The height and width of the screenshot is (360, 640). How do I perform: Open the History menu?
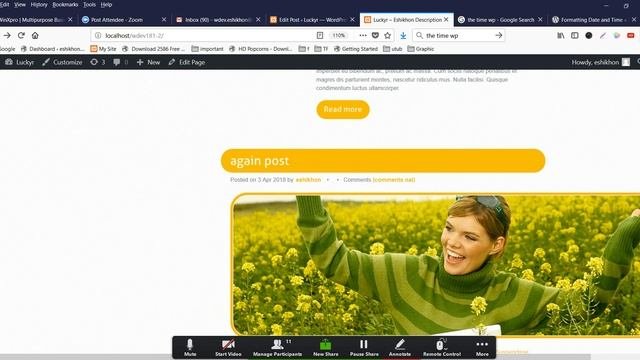pos(39,4)
